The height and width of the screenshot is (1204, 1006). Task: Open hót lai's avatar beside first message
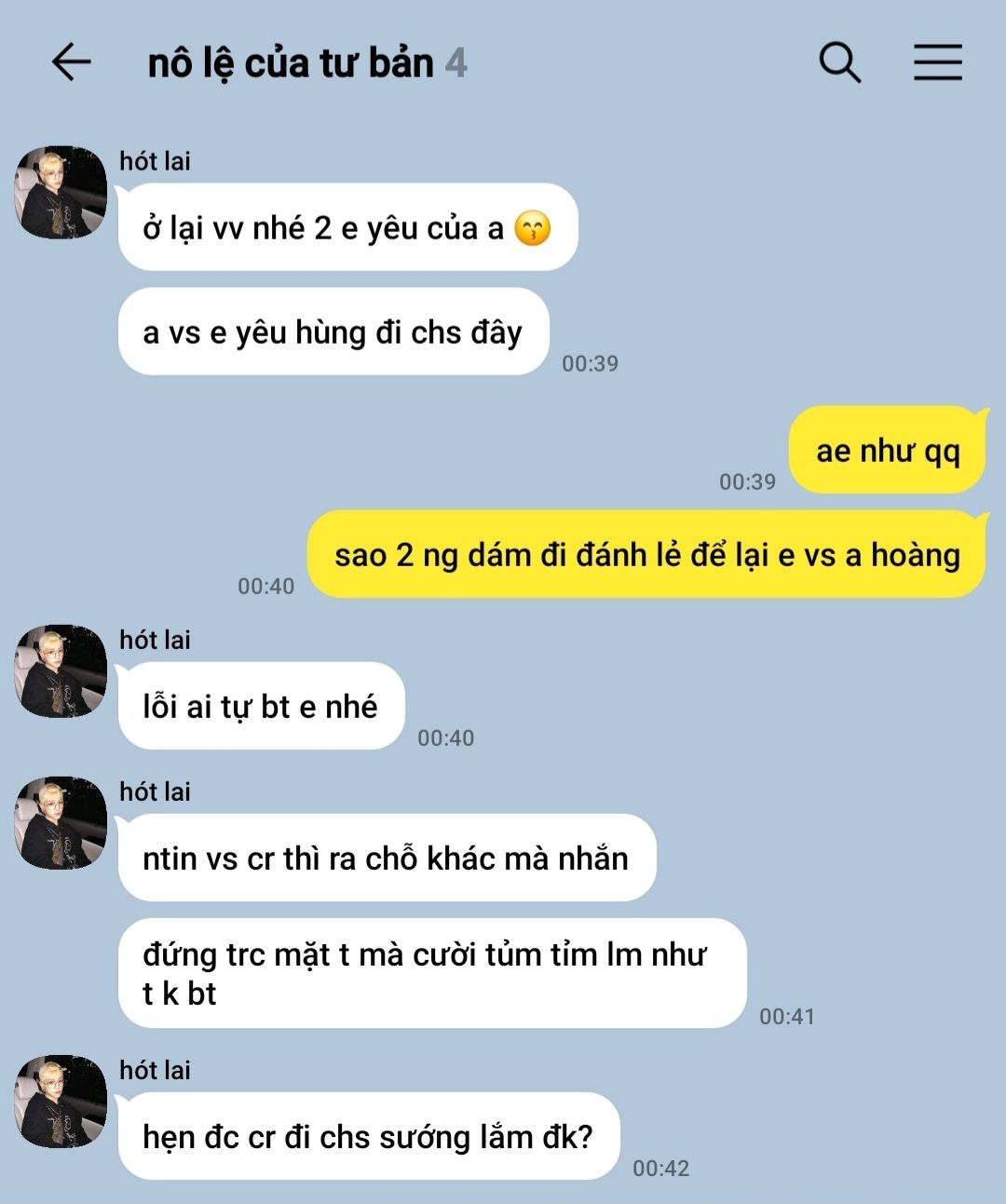tap(61, 192)
